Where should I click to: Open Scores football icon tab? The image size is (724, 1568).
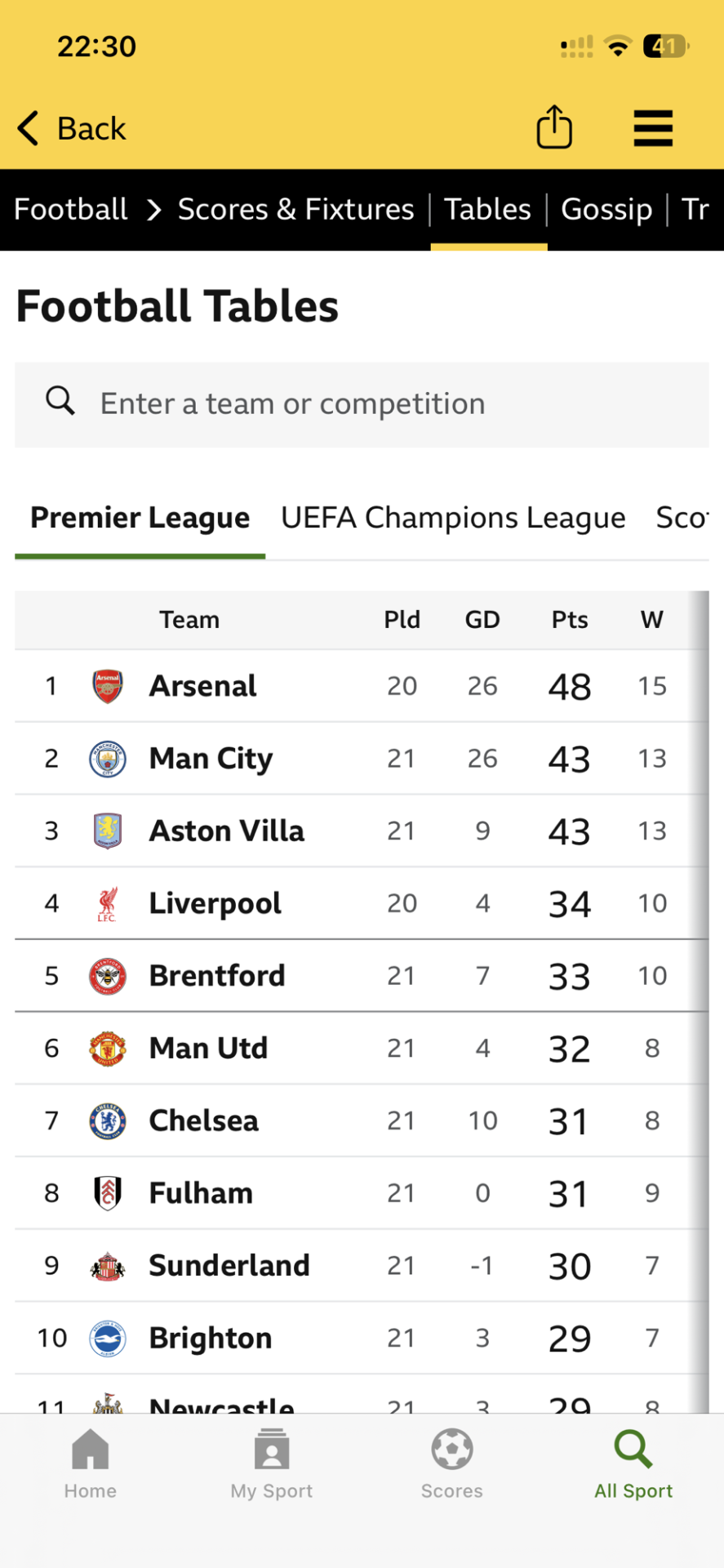click(x=452, y=1463)
